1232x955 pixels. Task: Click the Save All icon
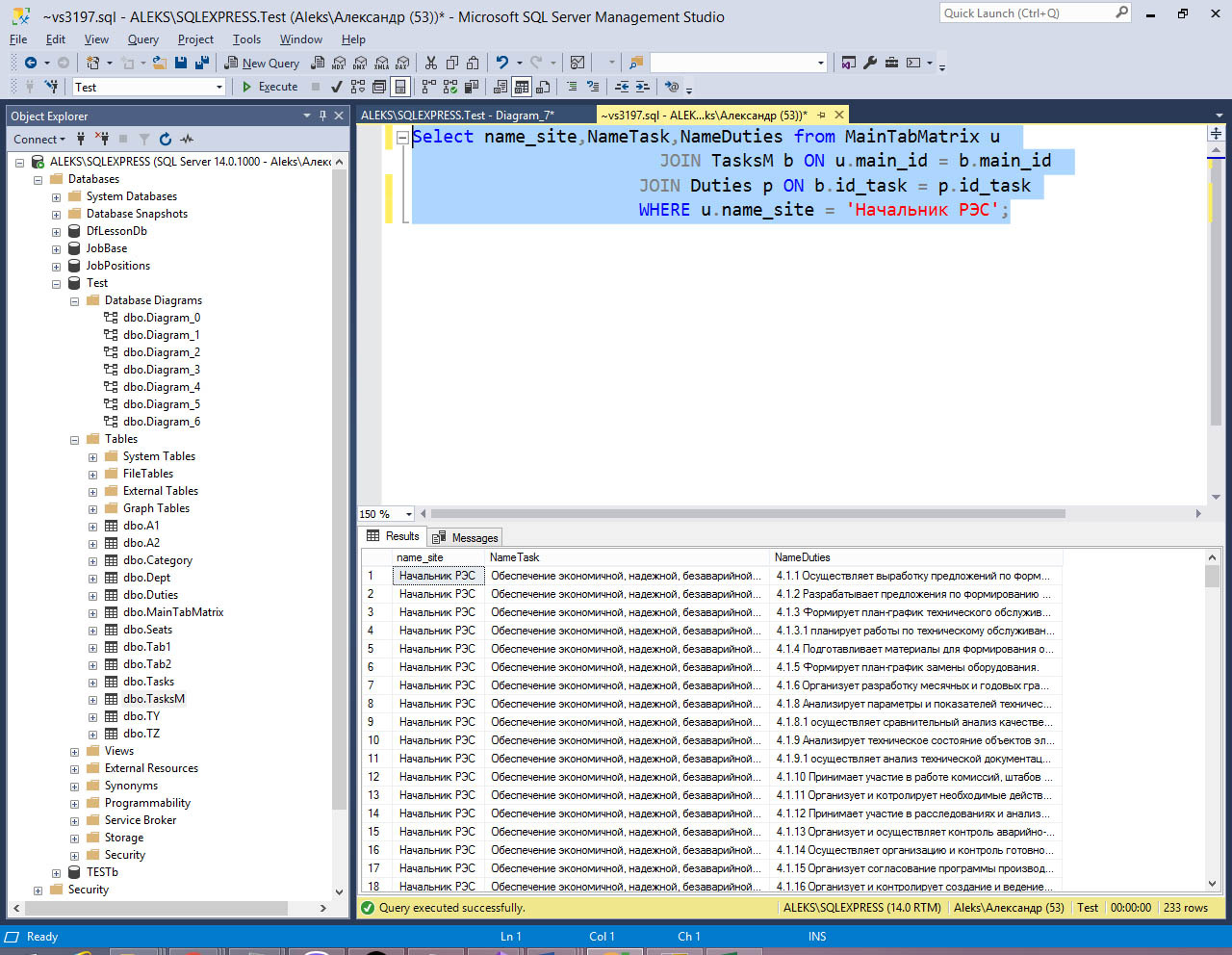[202, 63]
